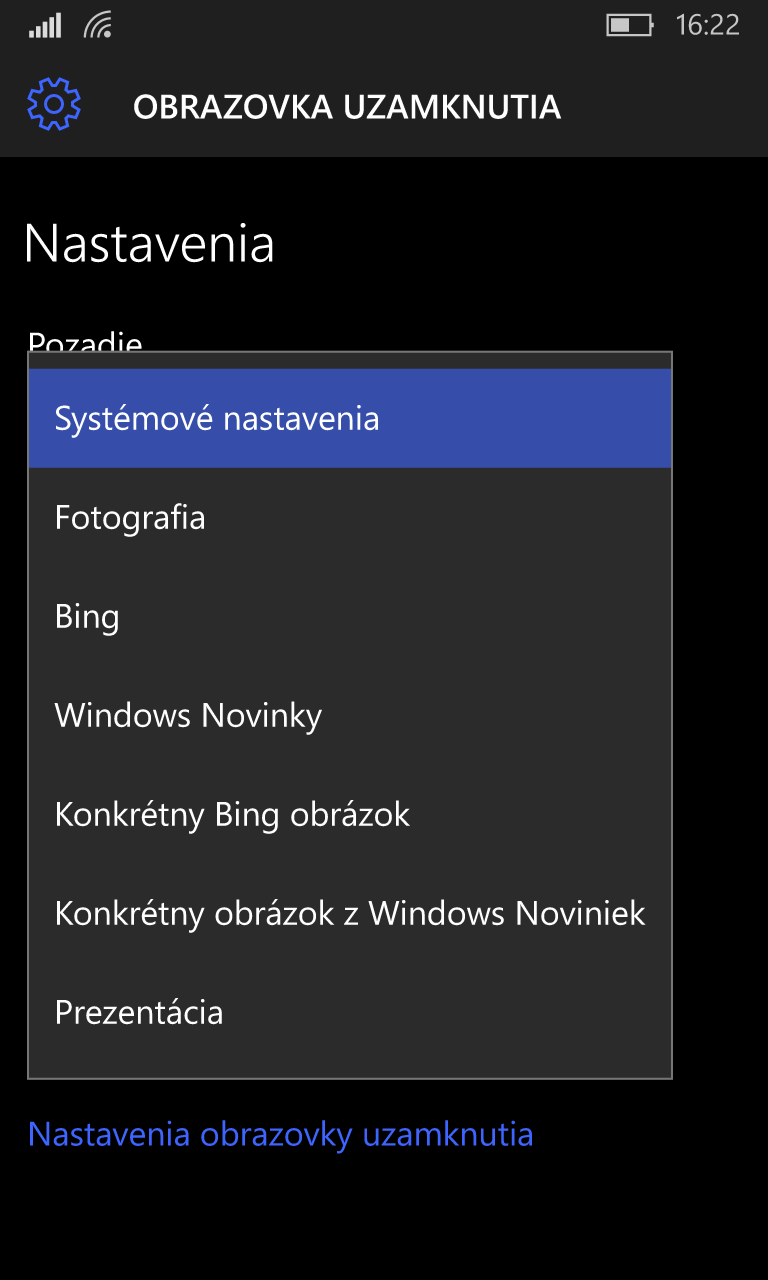The width and height of the screenshot is (768, 1280).
Task: Choose the Prezentácia option
Action: coord(350,1012)
